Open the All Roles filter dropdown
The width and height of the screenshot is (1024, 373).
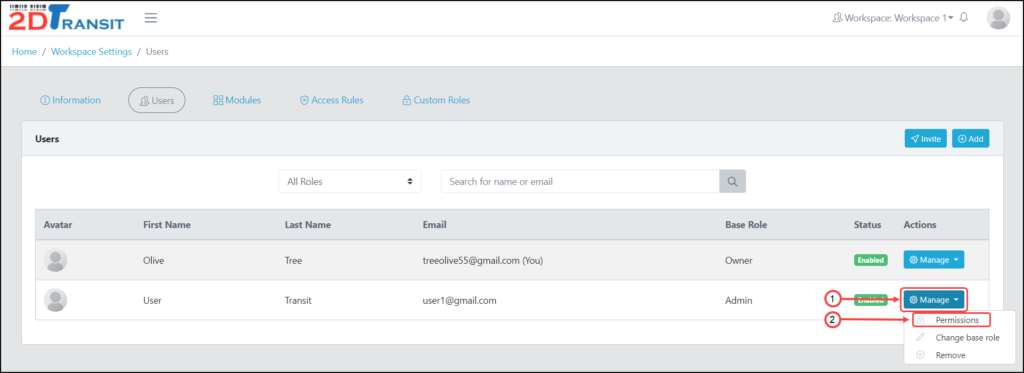tap(349, 182)
